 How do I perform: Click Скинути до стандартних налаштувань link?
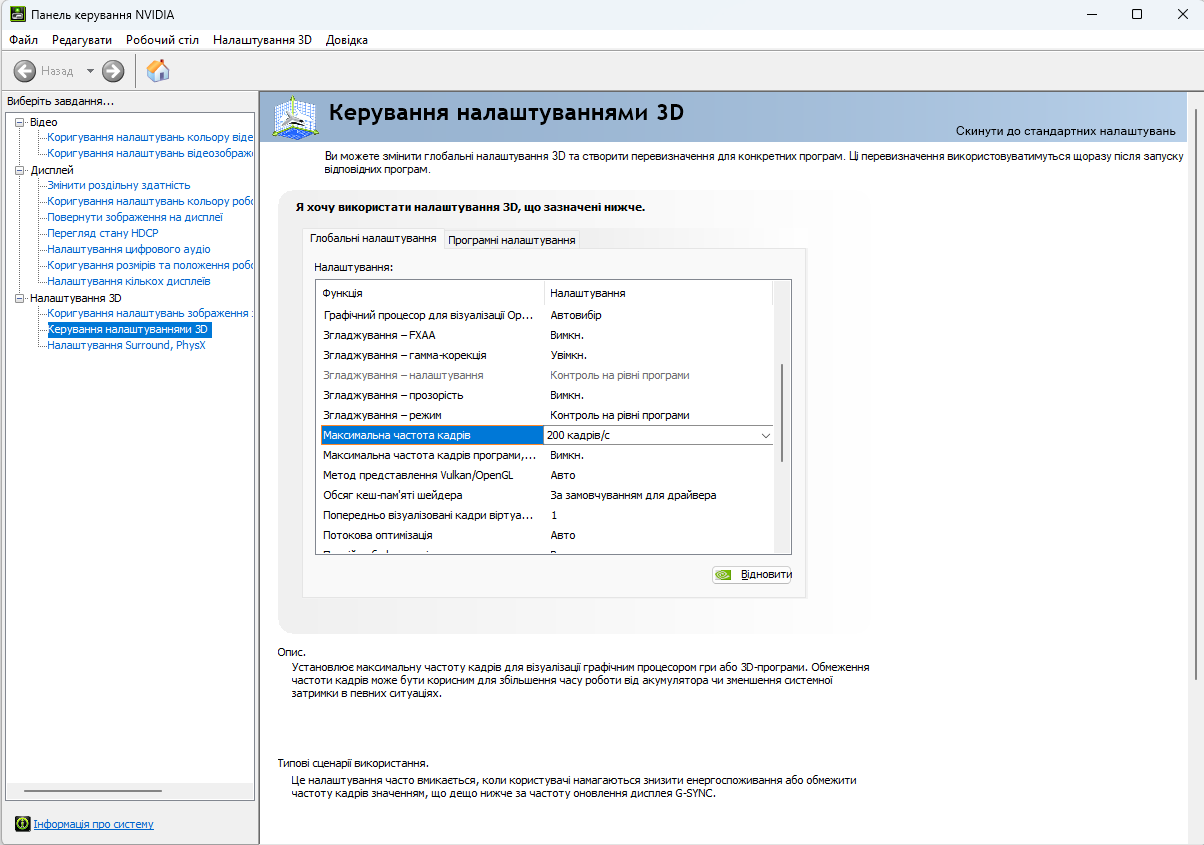pyautogui.click(x=1066, y=131)
